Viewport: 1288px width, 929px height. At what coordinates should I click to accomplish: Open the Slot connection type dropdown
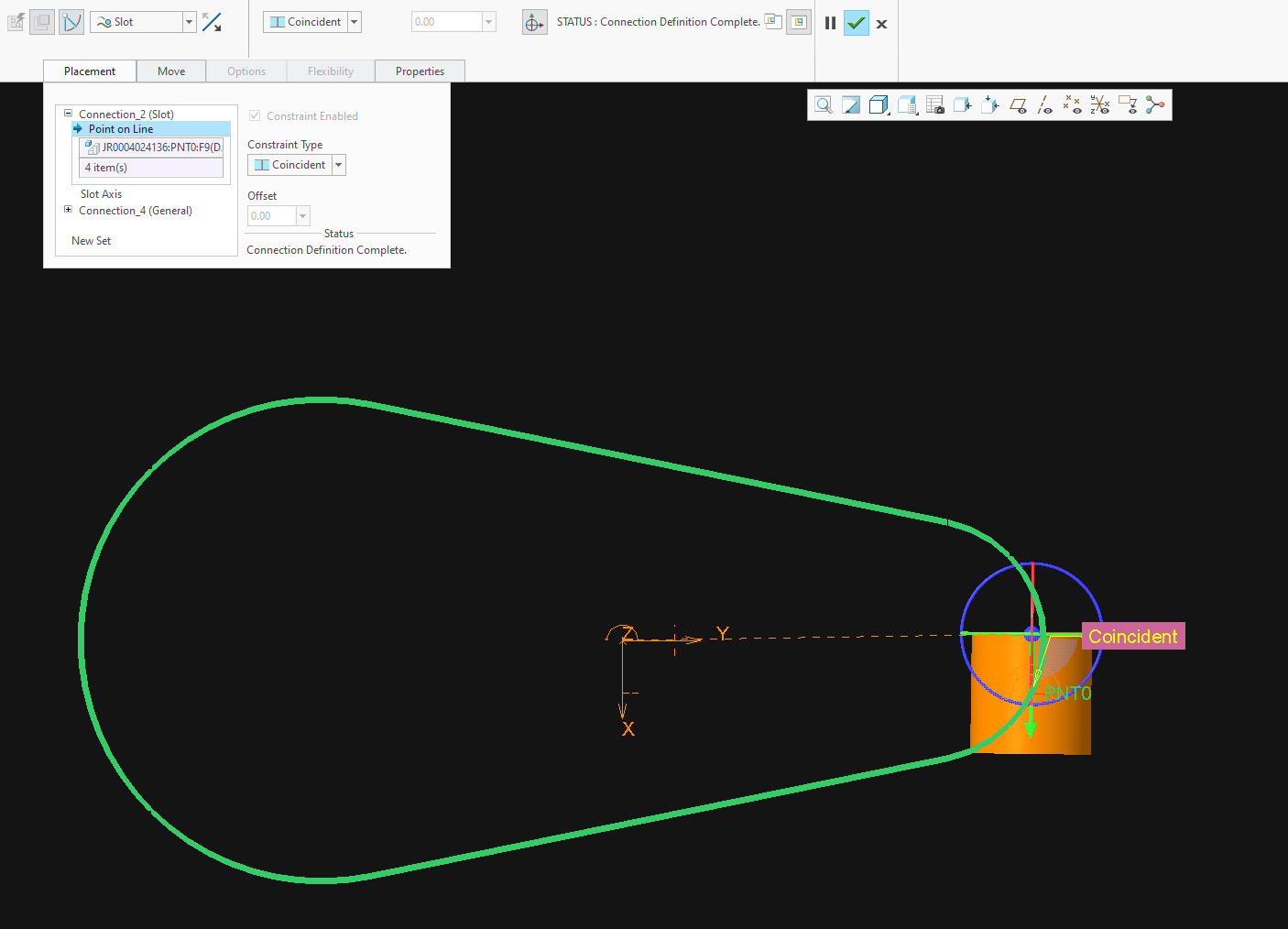(x=188, y=21)
